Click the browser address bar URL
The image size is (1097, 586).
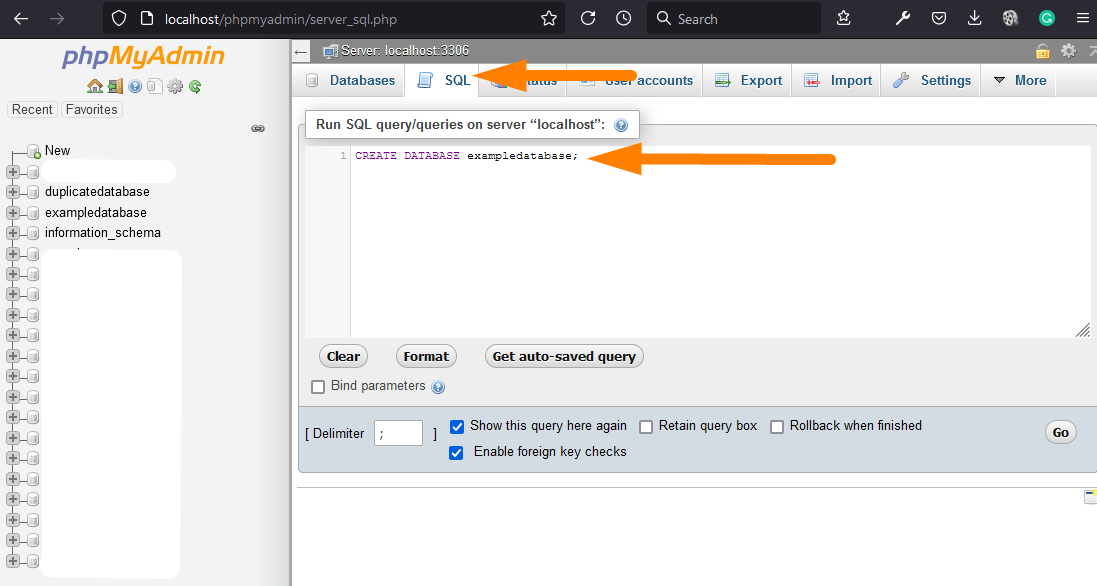[281, 20]
